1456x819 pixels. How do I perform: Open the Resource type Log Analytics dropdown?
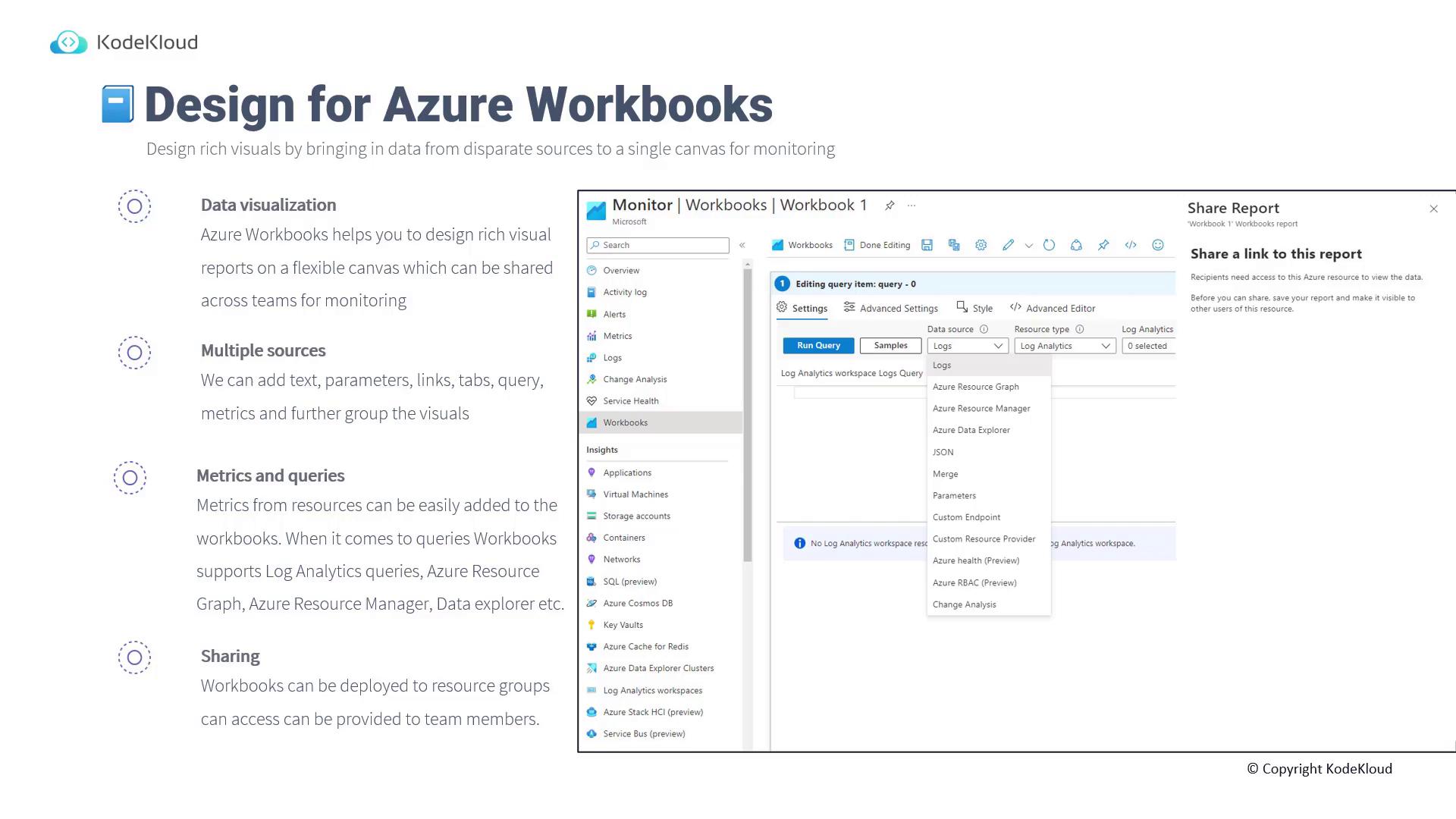tap(1065, 346)
